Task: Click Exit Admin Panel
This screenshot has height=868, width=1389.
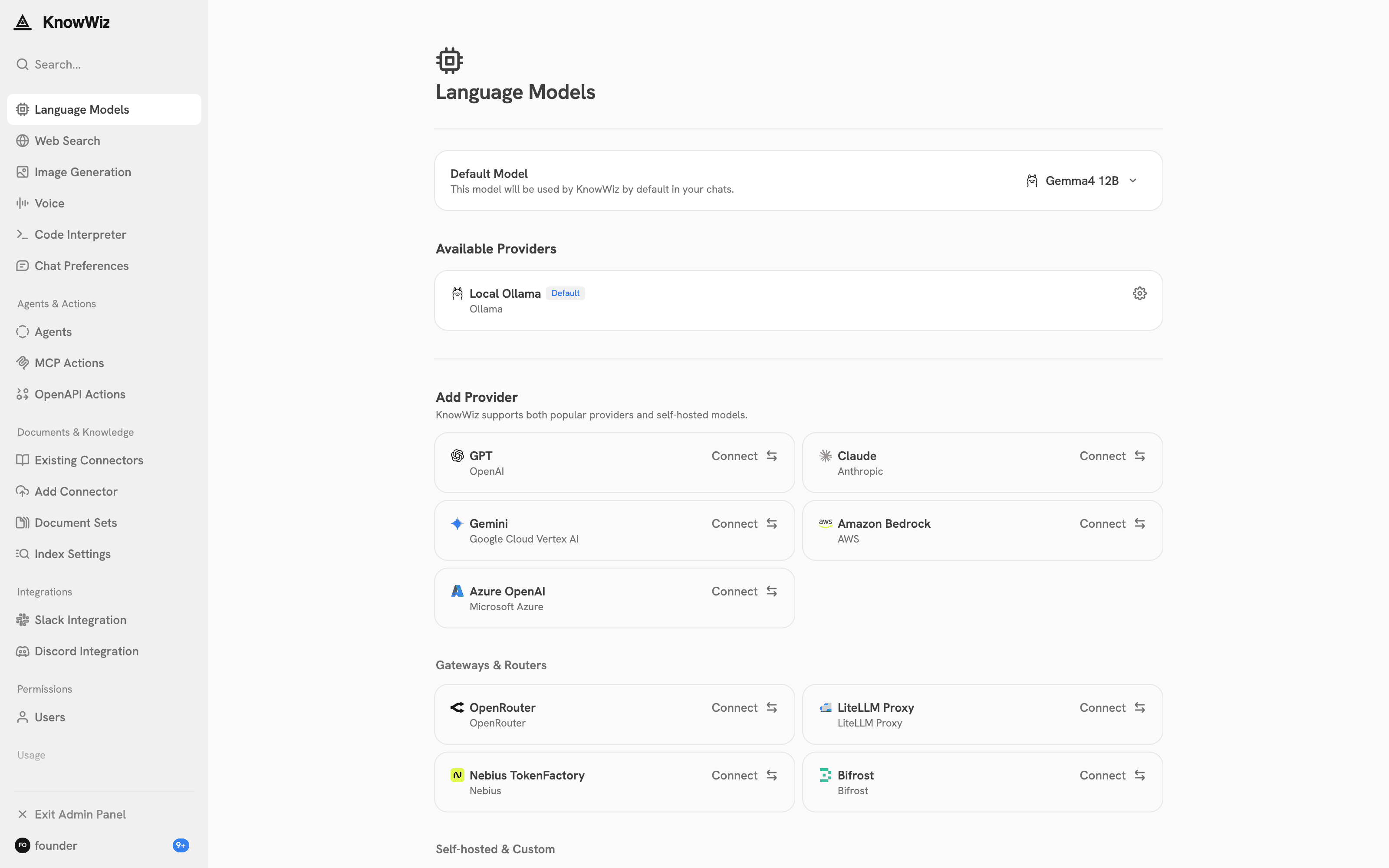Action: click(x=104, y=814)
